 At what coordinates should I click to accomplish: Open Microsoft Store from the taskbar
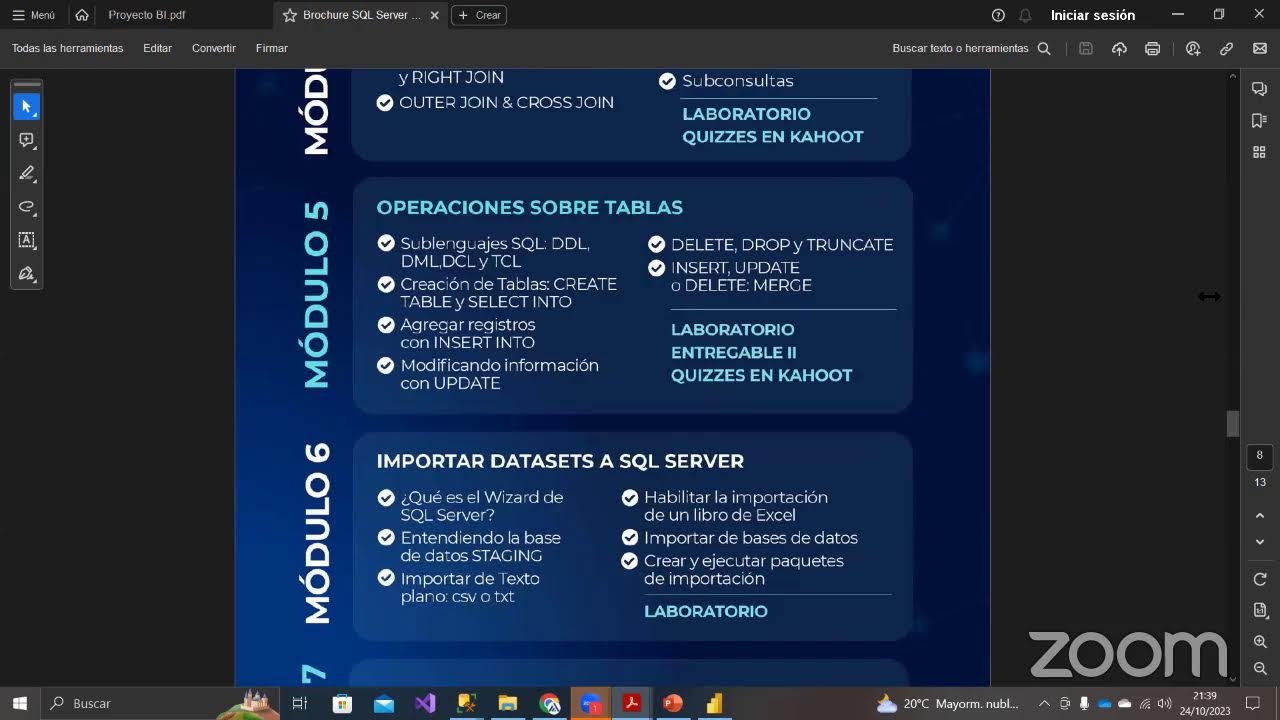point(342,703)
